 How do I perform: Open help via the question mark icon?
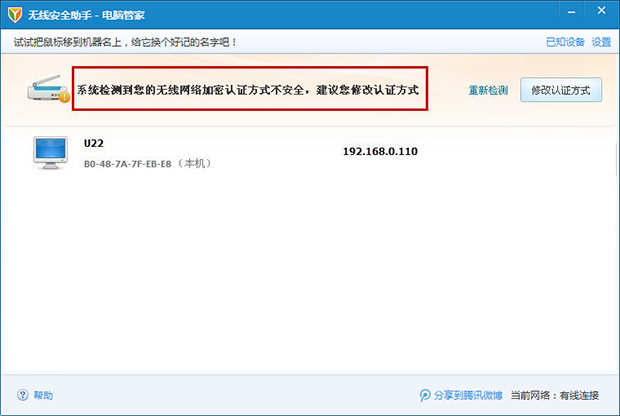click(23, 395)
